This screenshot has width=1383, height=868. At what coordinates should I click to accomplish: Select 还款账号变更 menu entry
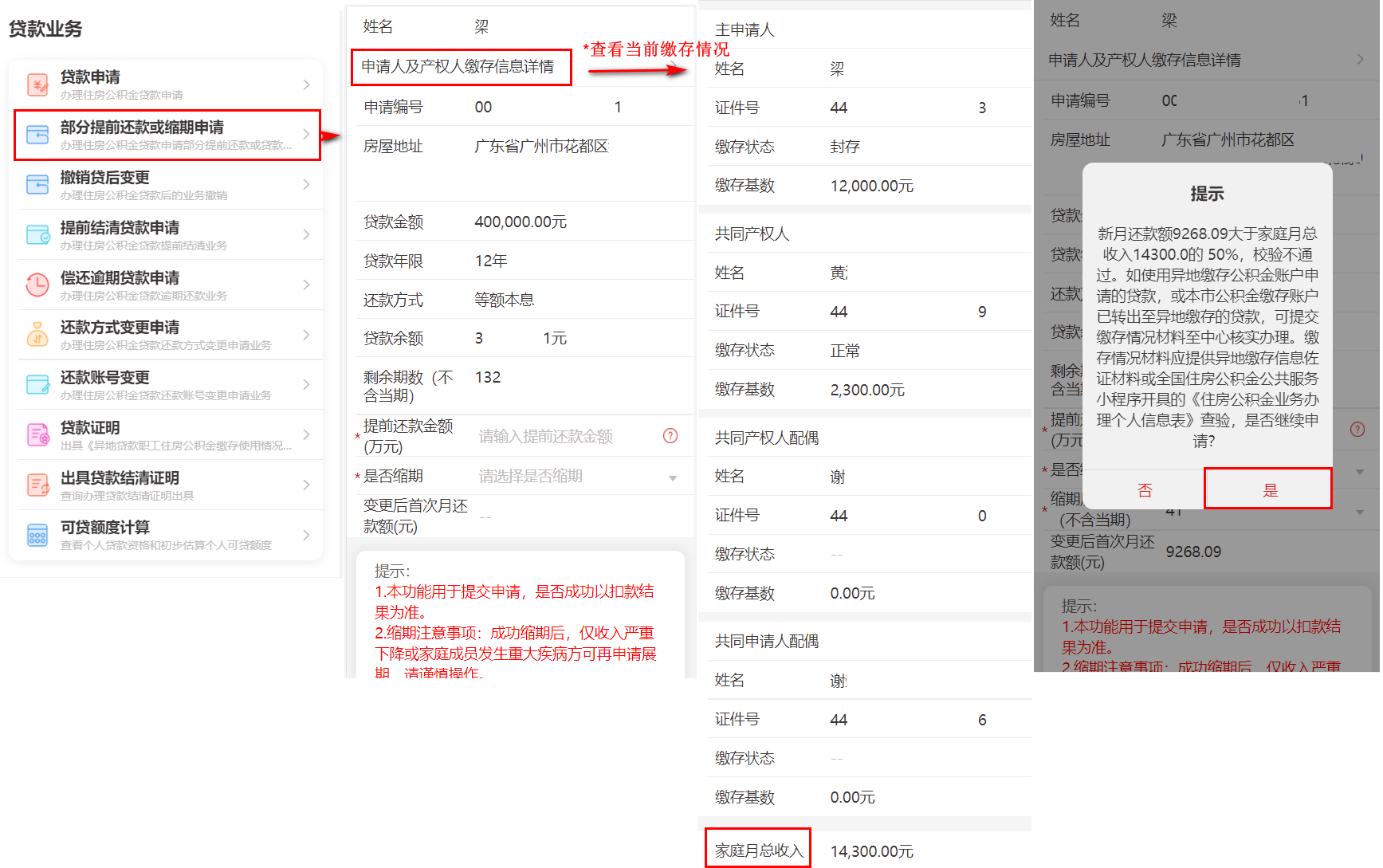(170, 384)
